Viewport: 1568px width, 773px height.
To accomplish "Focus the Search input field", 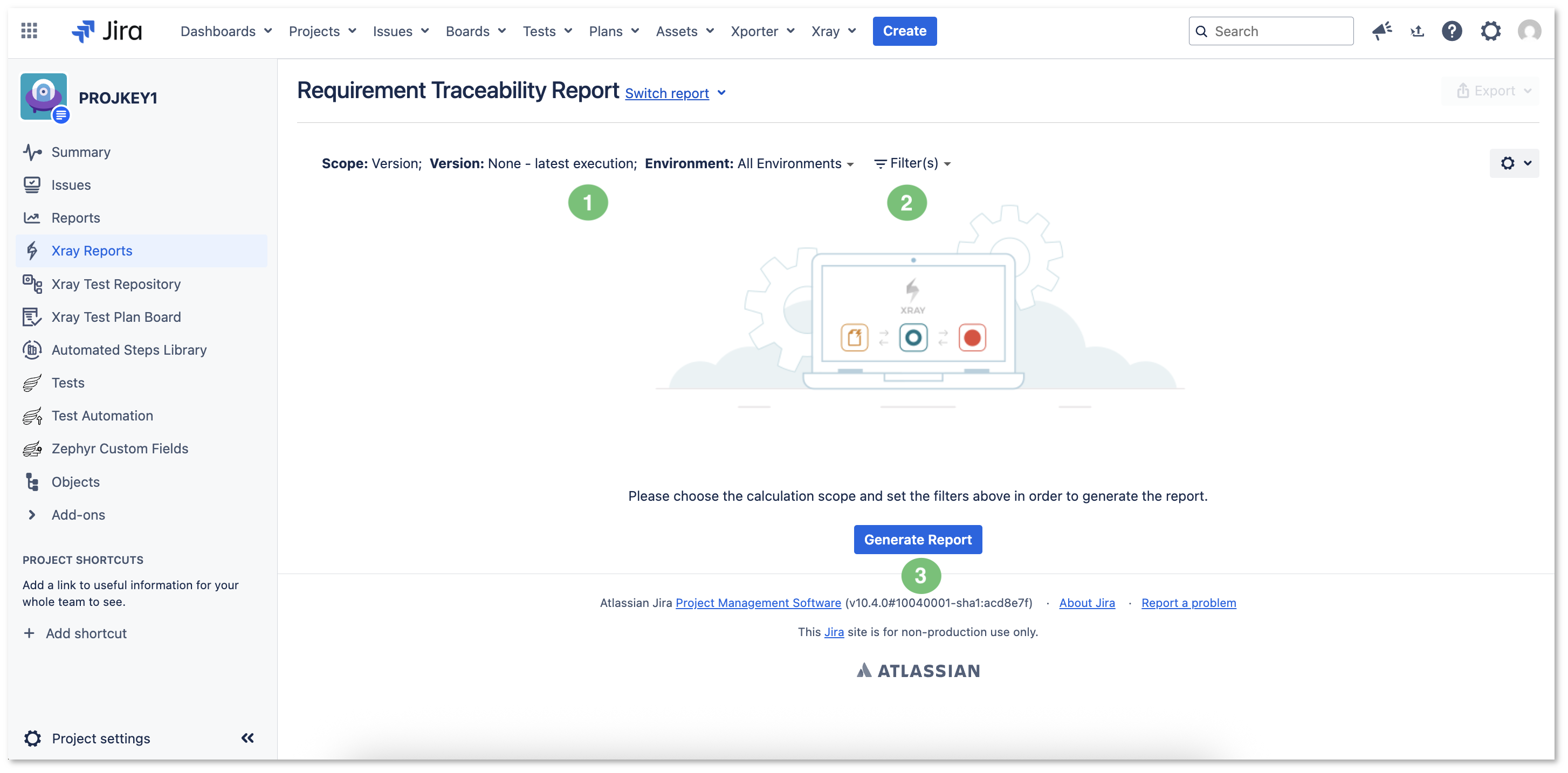I will (x=1270, y=31).
